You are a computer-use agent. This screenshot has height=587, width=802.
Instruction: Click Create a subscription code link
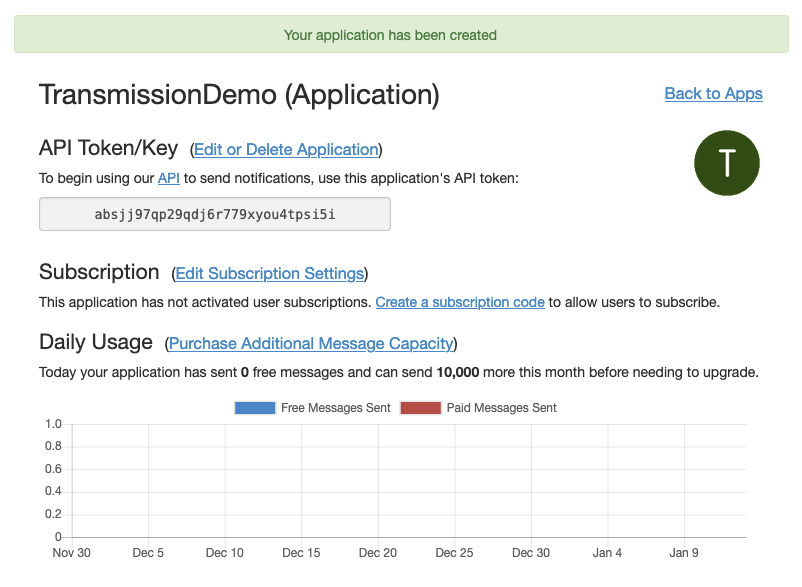click(460, 302)
